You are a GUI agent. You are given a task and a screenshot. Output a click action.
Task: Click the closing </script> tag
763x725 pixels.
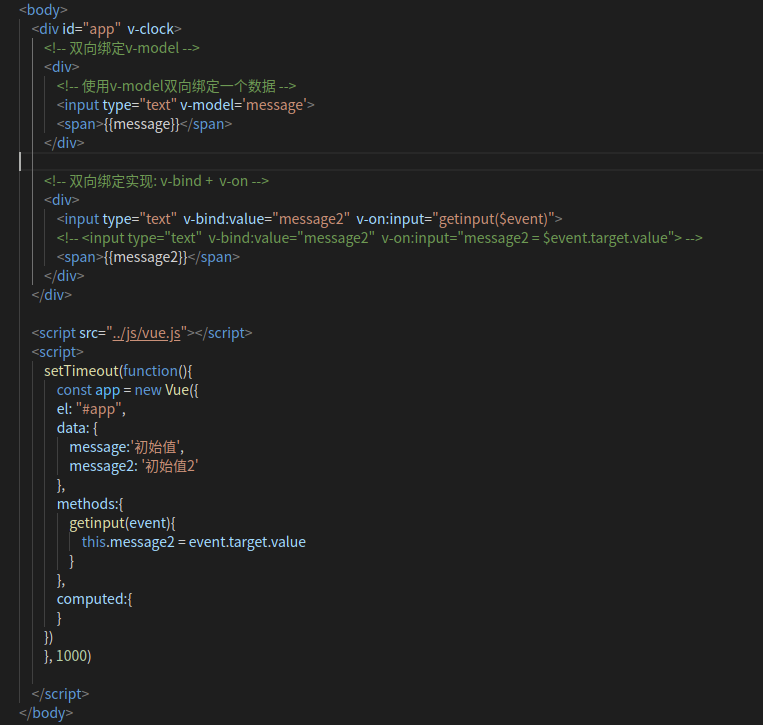[x=60, y=694]
